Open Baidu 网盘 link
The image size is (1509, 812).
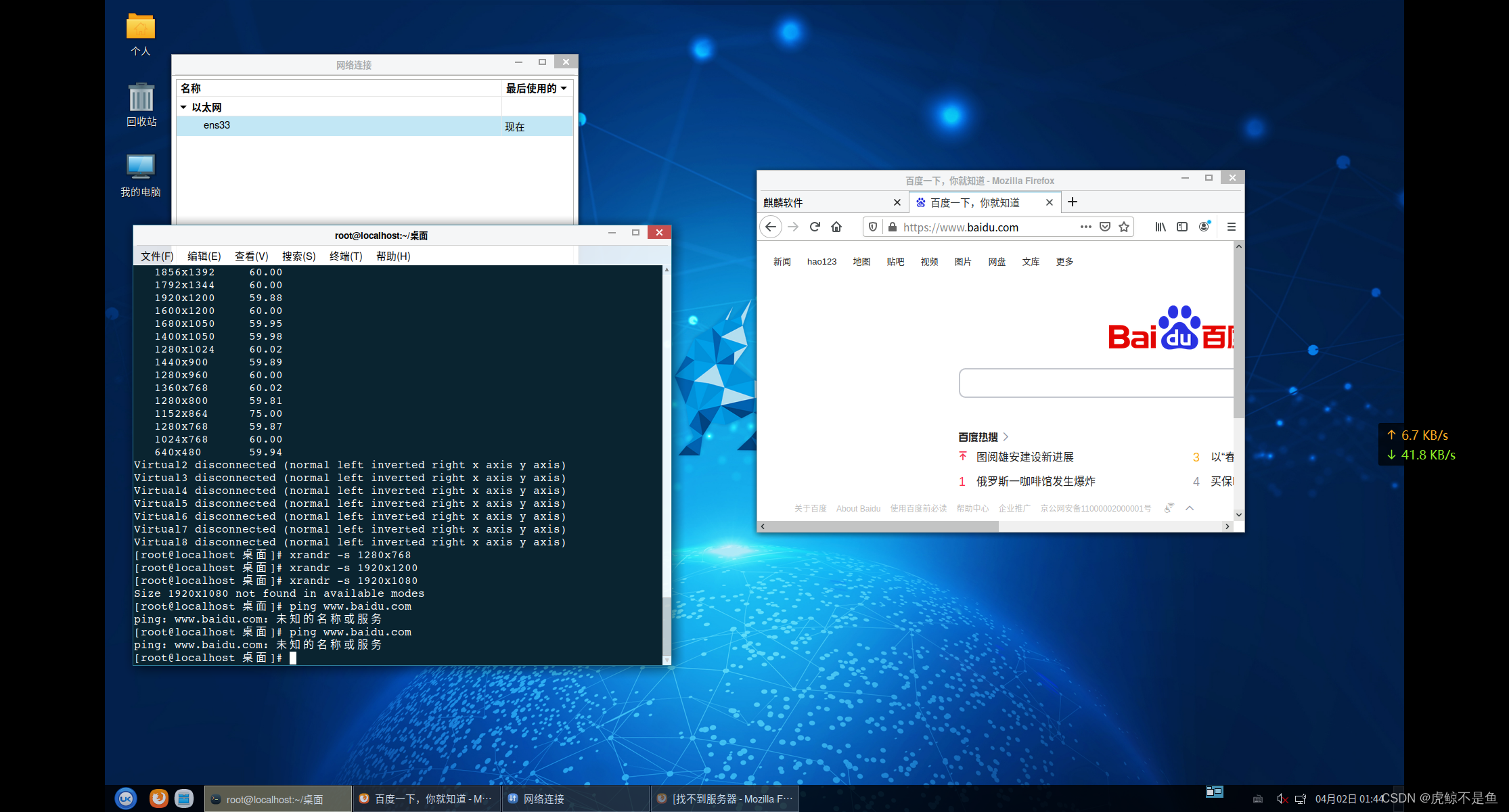(x=997, y=262)
